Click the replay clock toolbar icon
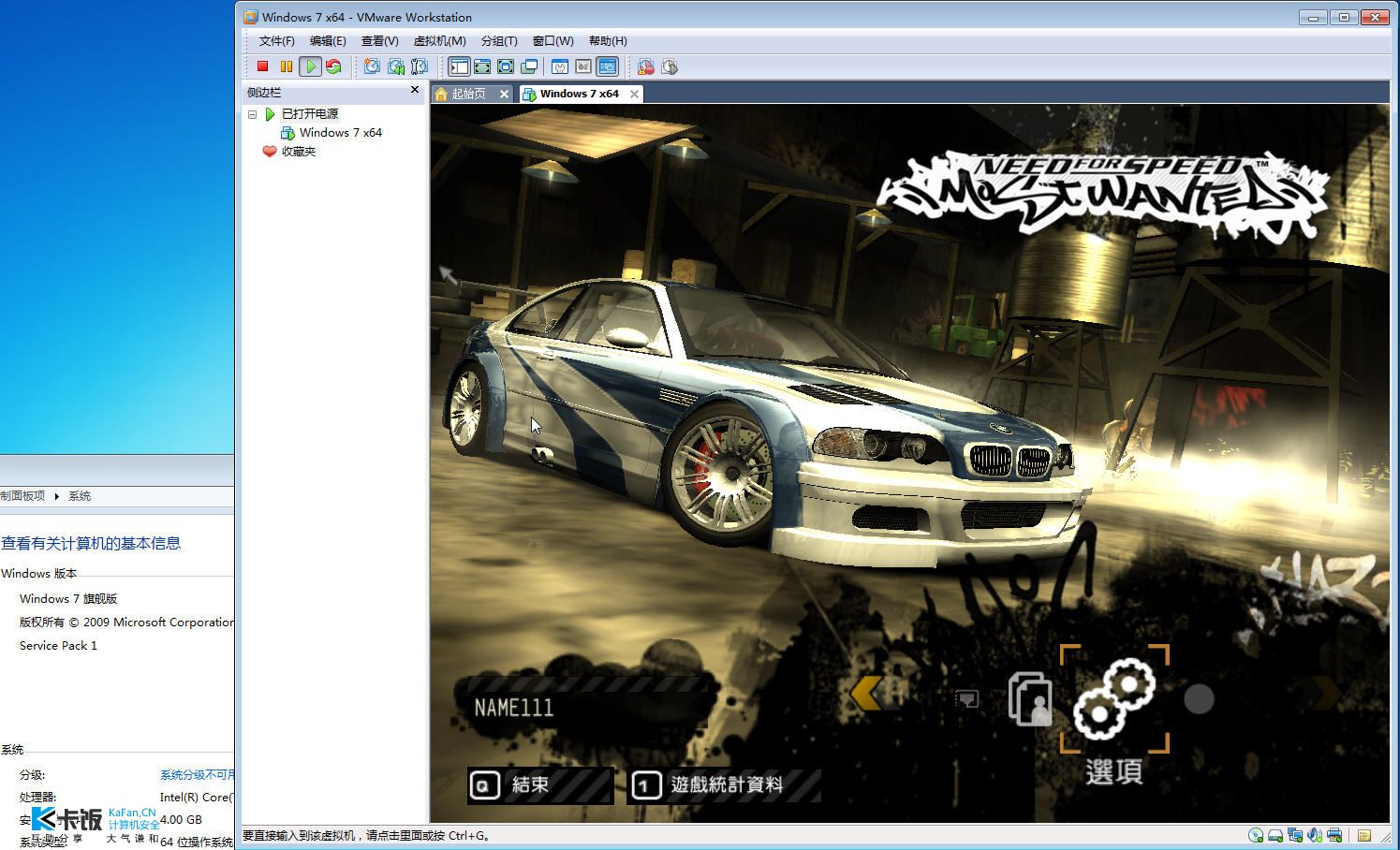Screen dimensions: 1400x850 click(670, 66)
